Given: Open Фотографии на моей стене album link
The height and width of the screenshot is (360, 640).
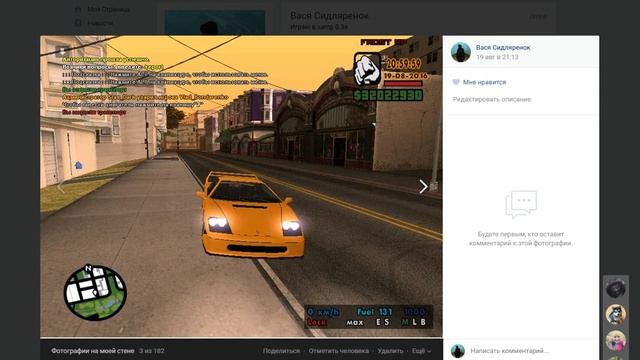Looking at the screenshot, I should [x=93, y=351].
